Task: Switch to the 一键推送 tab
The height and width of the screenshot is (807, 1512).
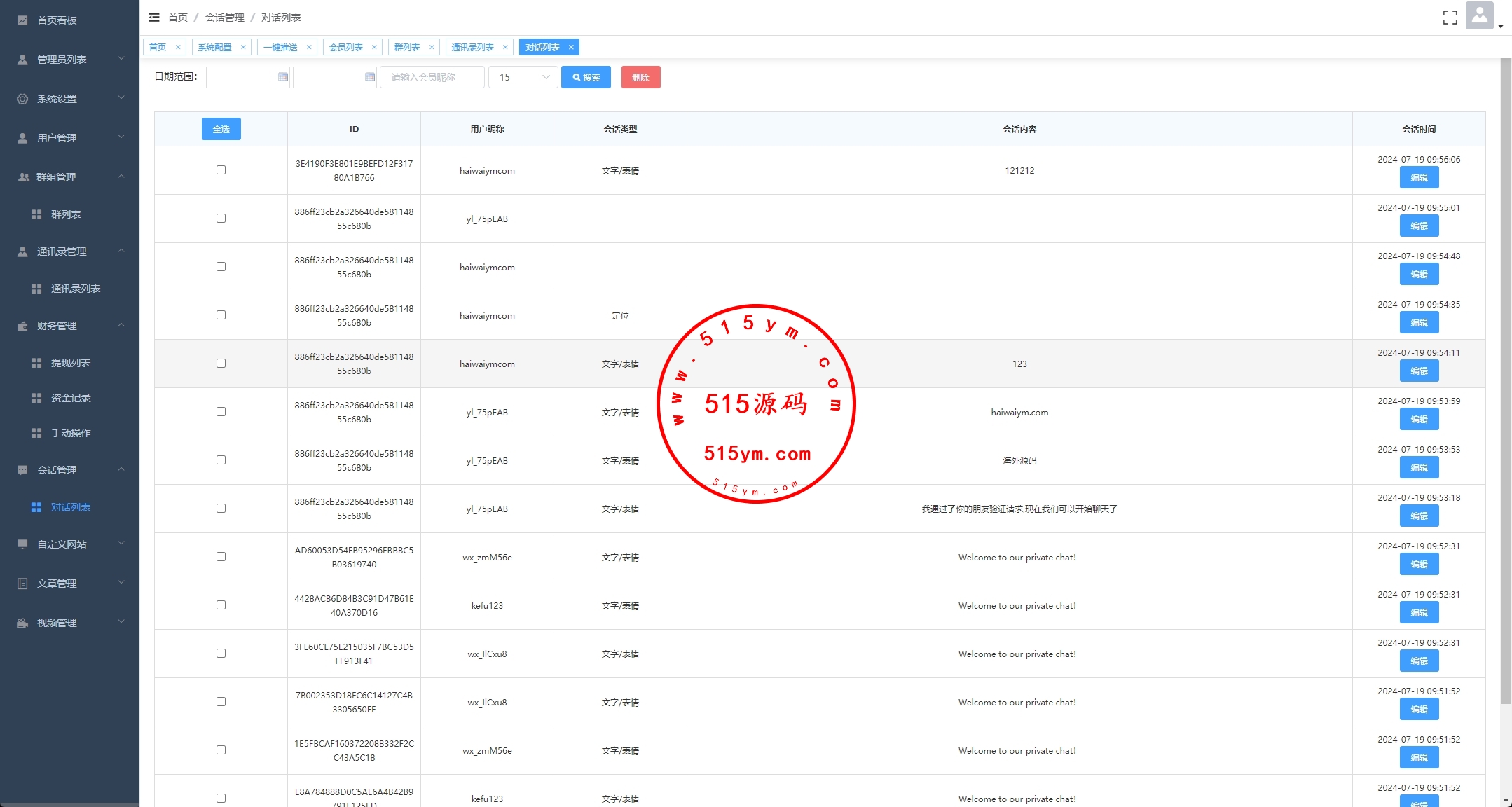Action: click(280, 48)
